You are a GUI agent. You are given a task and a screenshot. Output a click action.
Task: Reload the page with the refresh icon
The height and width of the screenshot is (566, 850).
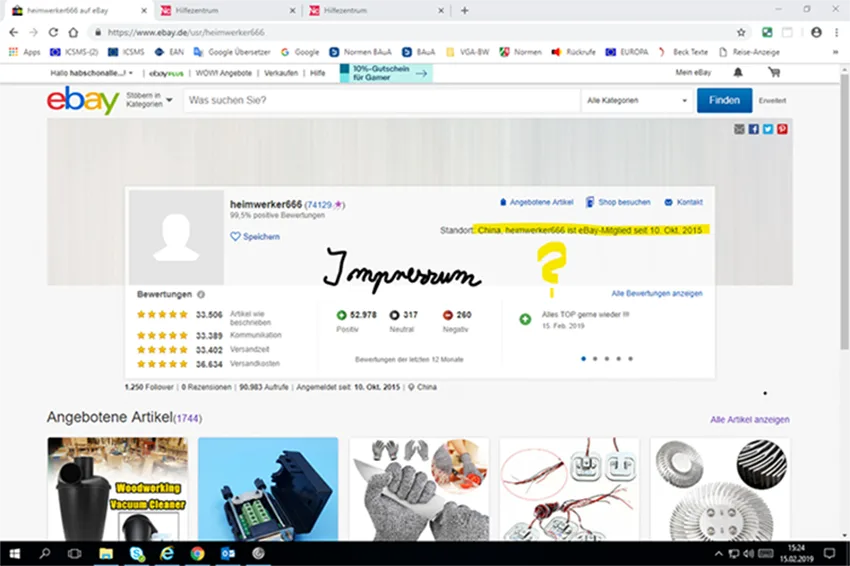point(53,33)
